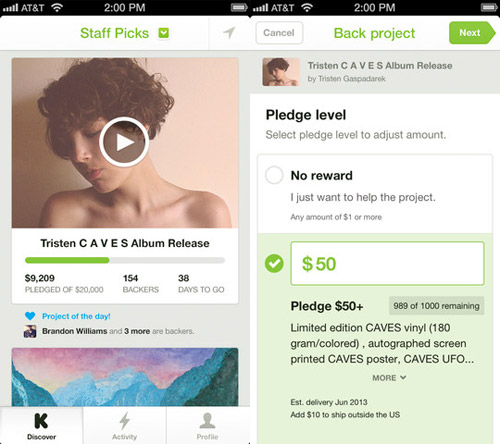Open the Profile tab
This screenshot has width=500, height=444.
click(x=207, y=426)
